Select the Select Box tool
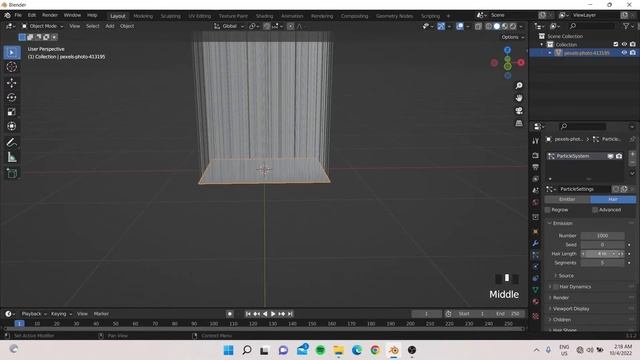 point(11,53)
